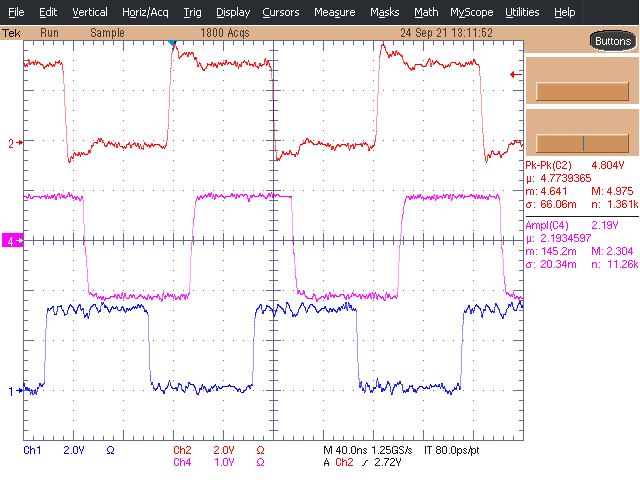This screenshot has height=480, width=640.
Task: Click the blue trigger position marker at top
Action: (x=172, y=43)
